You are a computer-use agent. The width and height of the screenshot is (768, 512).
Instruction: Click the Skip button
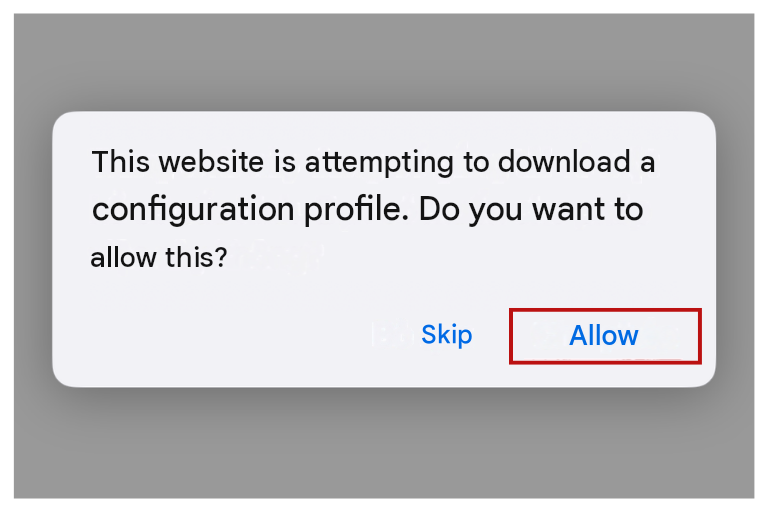447,335
